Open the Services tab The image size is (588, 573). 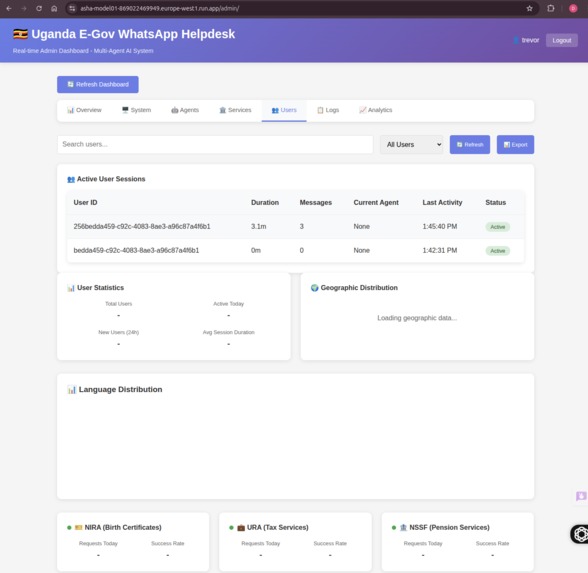pos(235,110)
